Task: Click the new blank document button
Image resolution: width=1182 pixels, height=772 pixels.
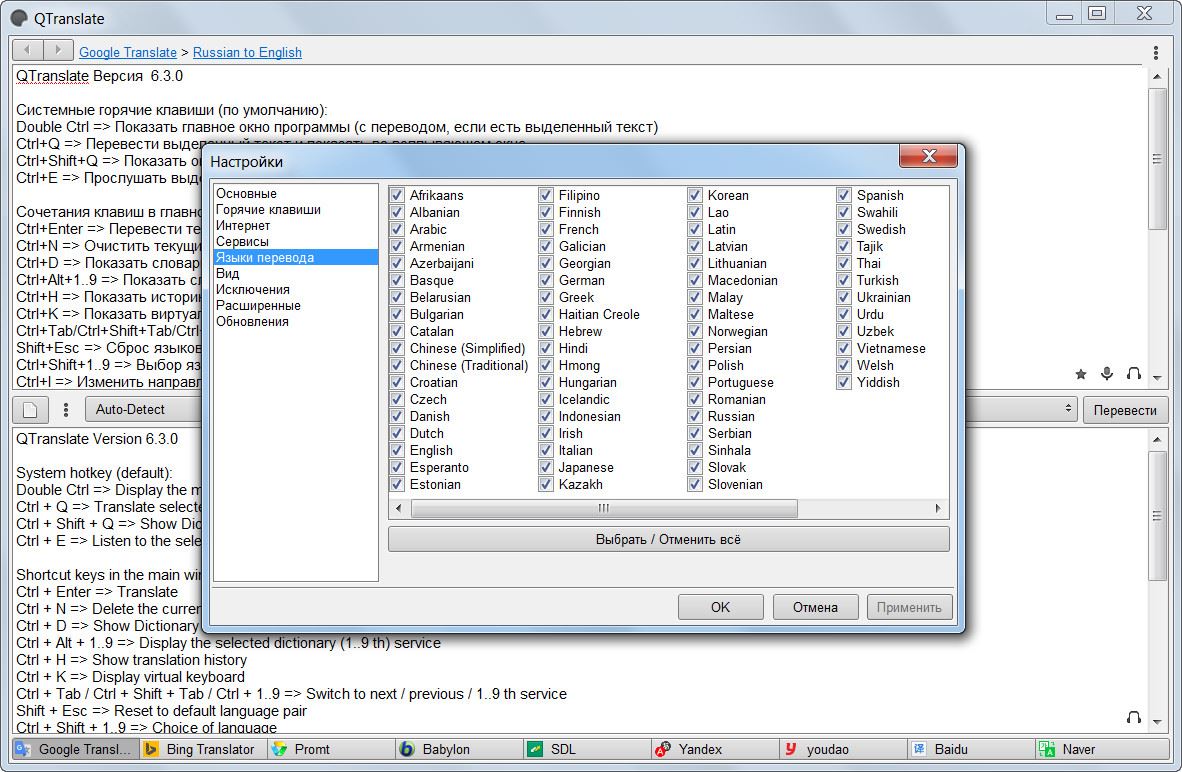Action: tap(30, 409)
